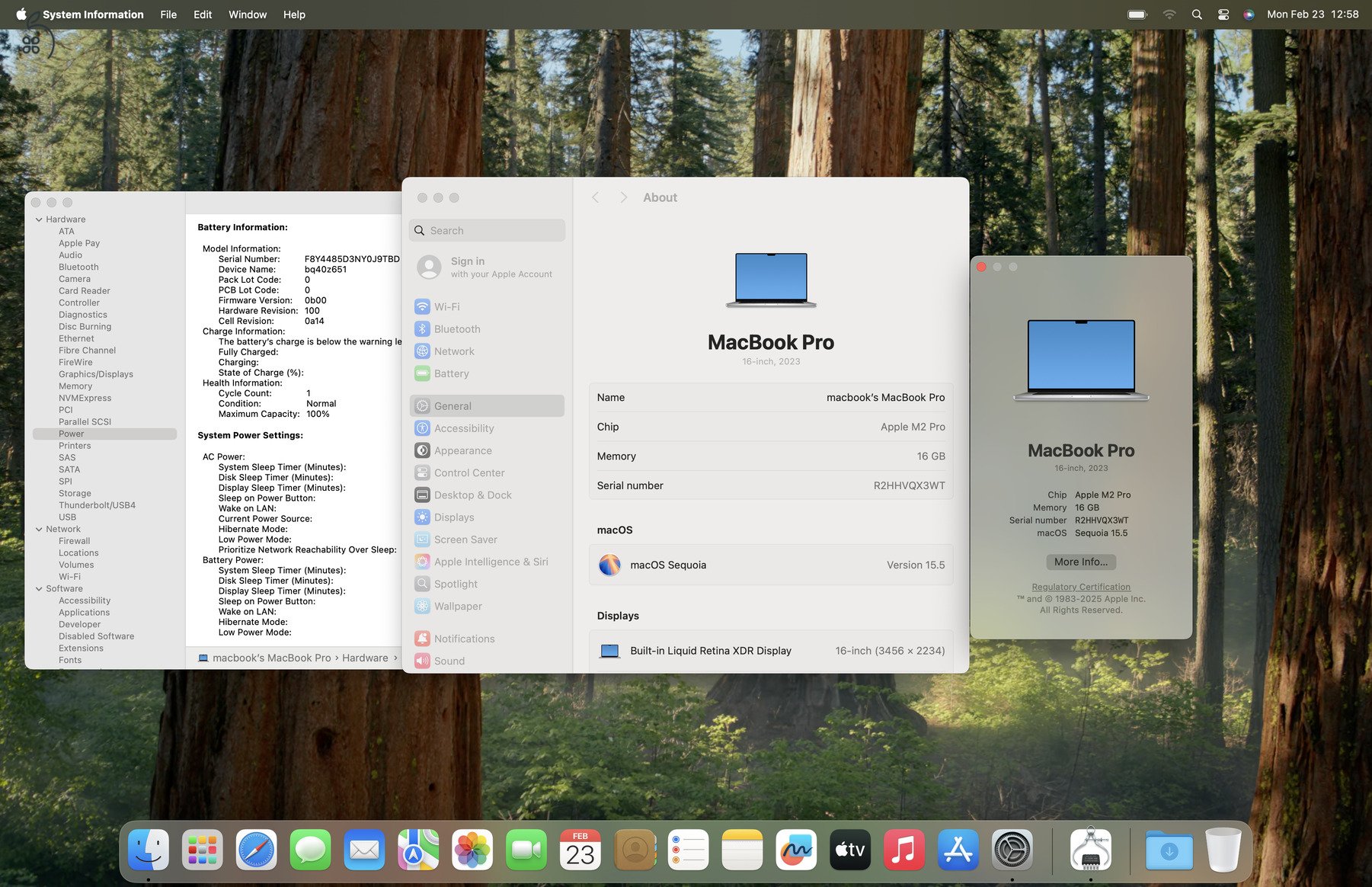Open Notifications settings
The height and width of the screenshot is (887, 1372).
(x=465, y=638)
